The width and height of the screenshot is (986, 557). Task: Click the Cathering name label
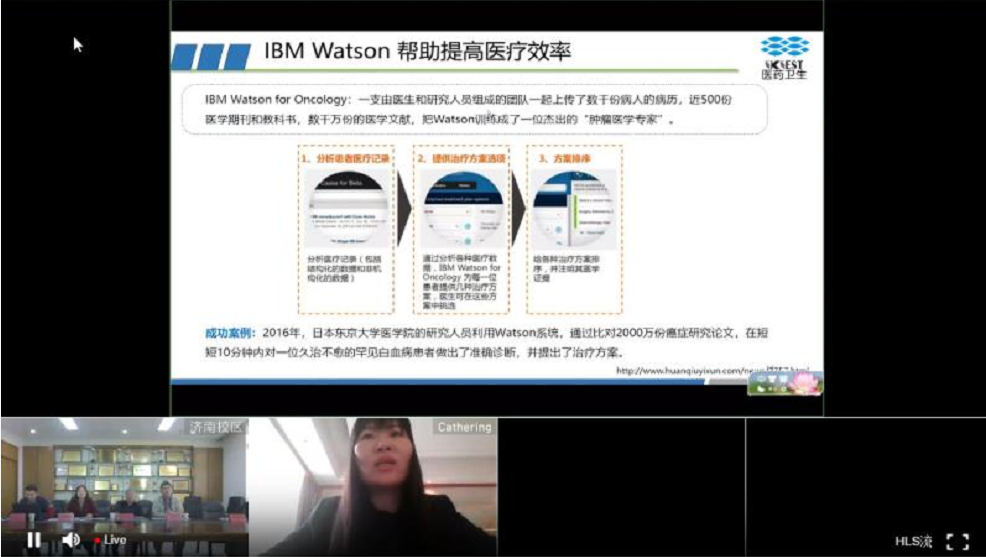pos(464,427)
